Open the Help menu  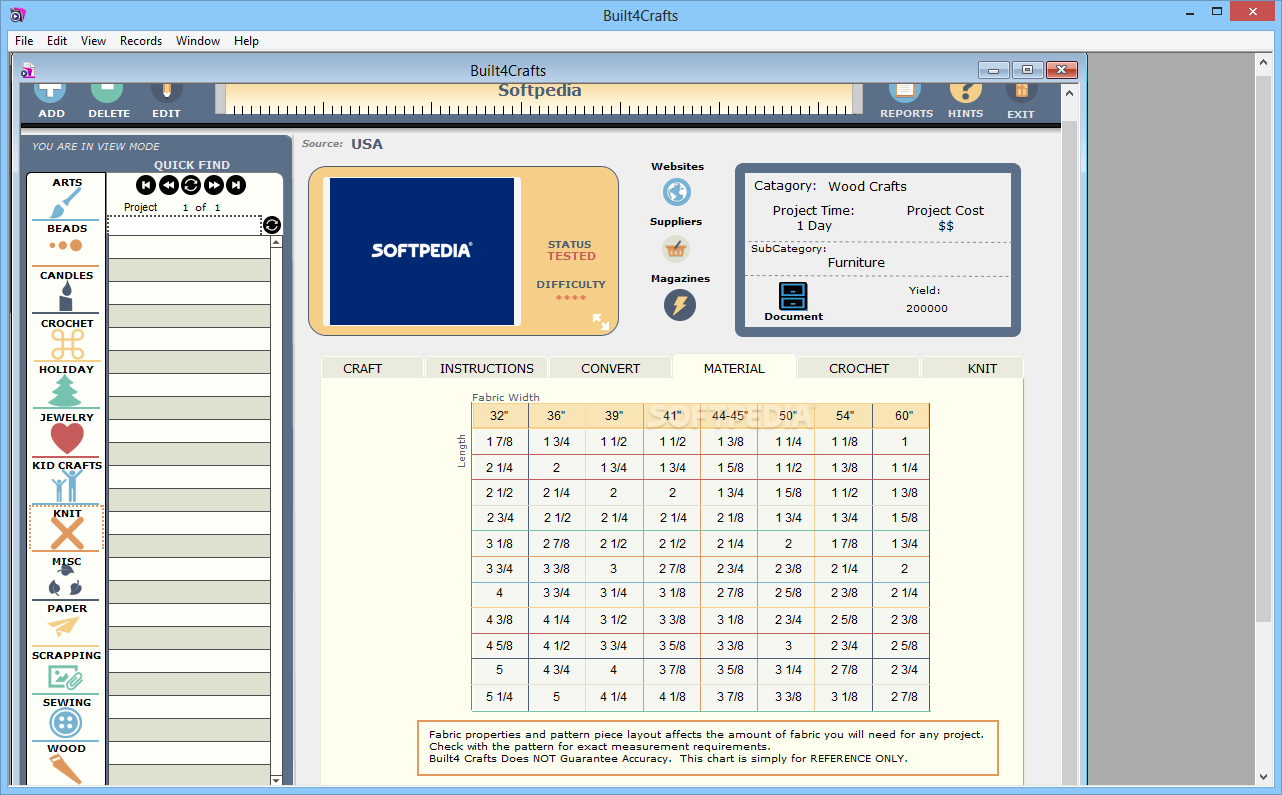(x=246, y=41)
